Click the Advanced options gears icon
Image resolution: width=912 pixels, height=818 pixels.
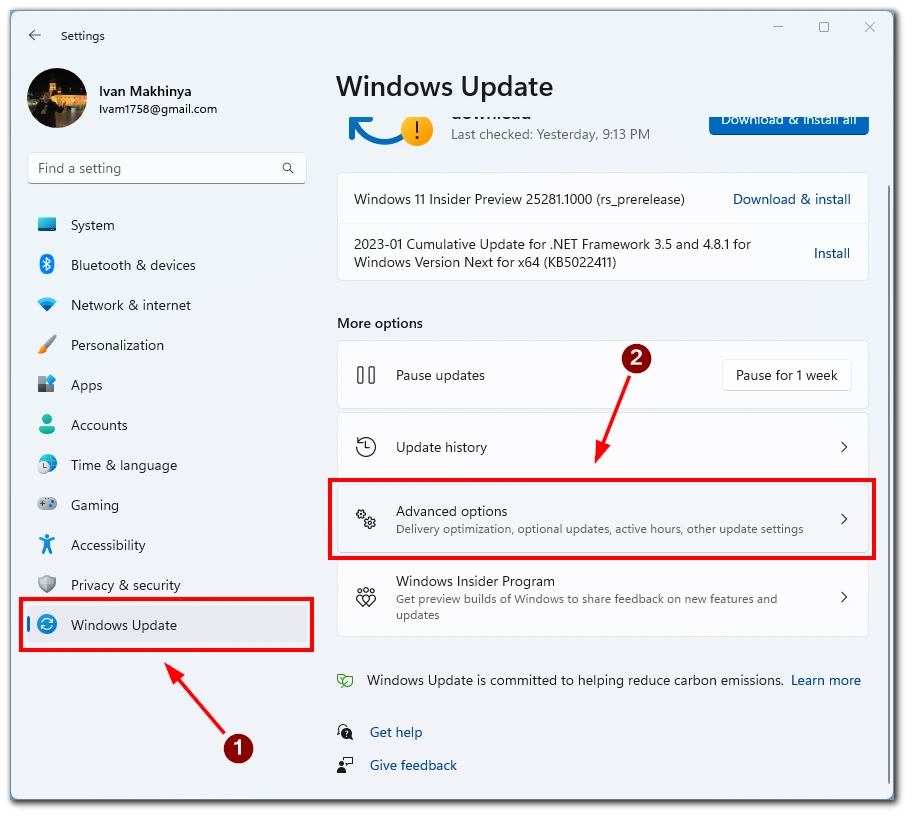click(x=366, y=518)
